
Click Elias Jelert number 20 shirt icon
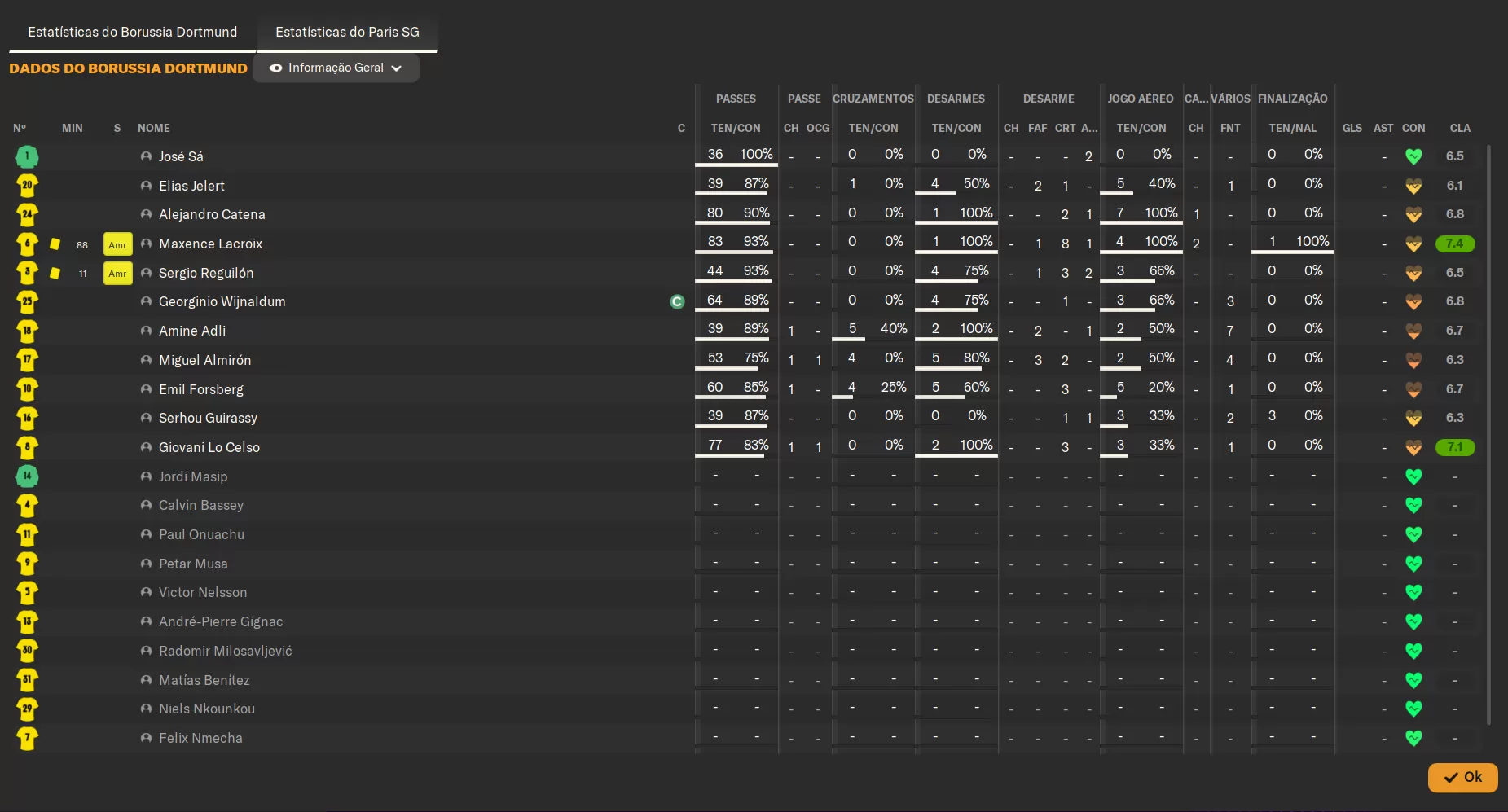click(27, 186)
